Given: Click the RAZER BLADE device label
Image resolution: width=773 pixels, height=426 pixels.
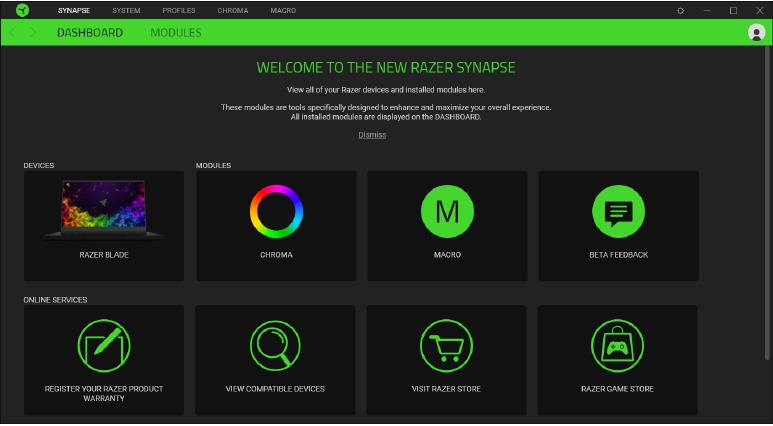Looking at the screenshot, I should pos(104,255).
